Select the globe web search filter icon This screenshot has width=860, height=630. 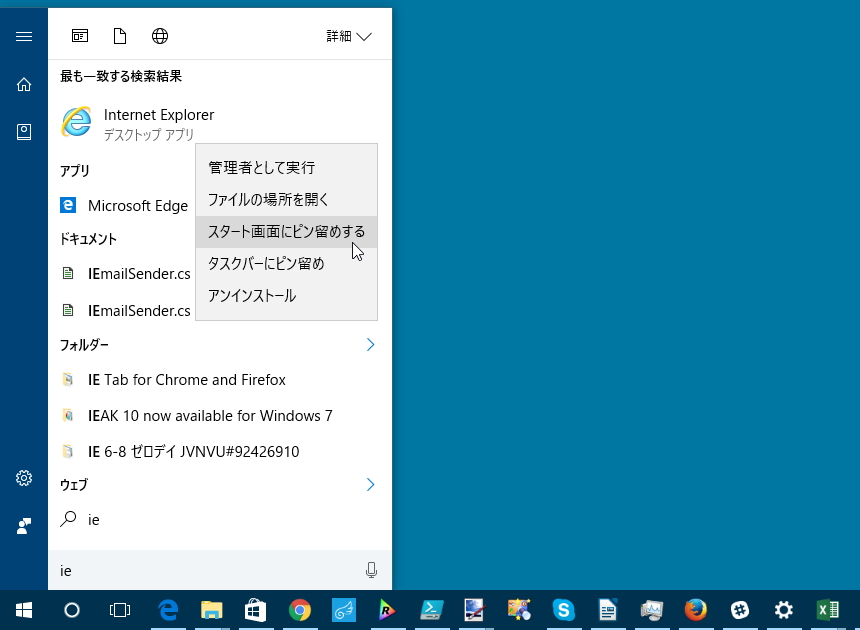coord(159,35)
